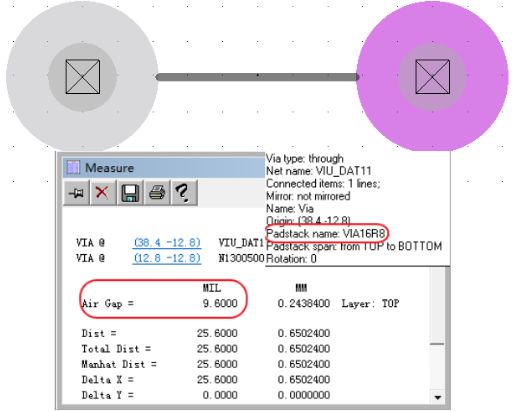
Task: Open help via question mark icon
Action: coord(184,192)
